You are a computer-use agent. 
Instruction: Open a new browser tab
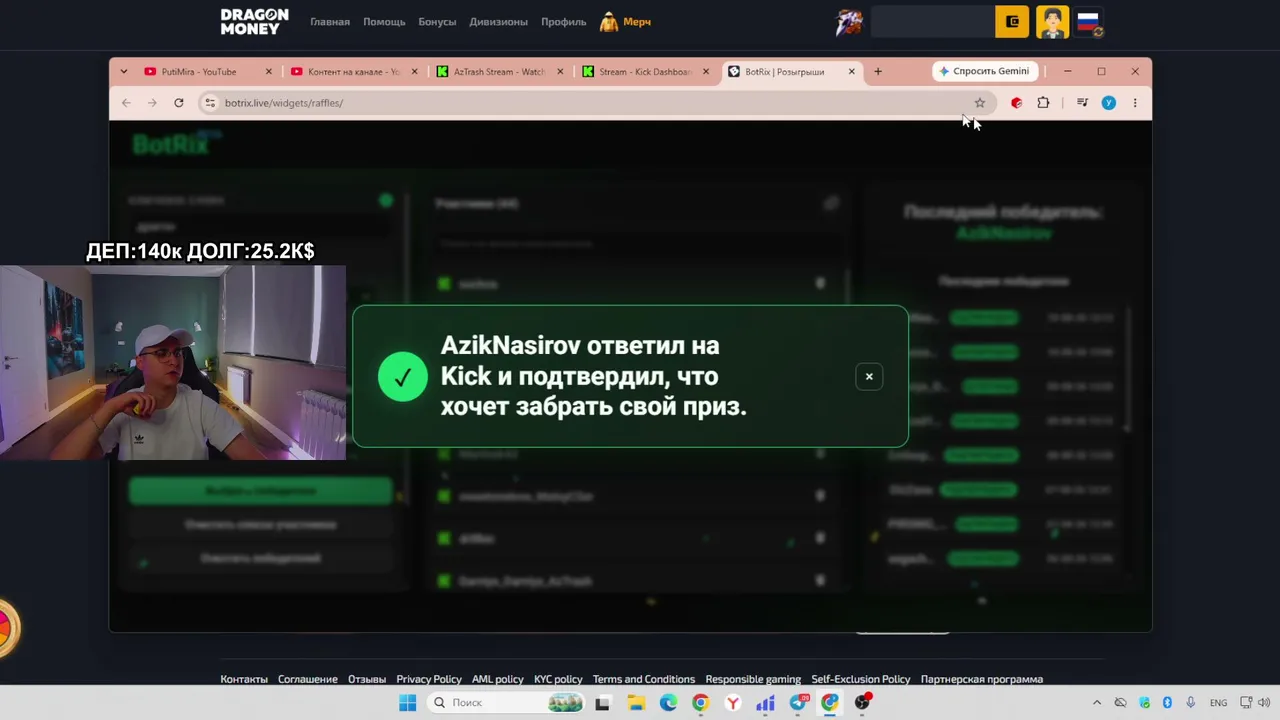[x=878, y=72]
